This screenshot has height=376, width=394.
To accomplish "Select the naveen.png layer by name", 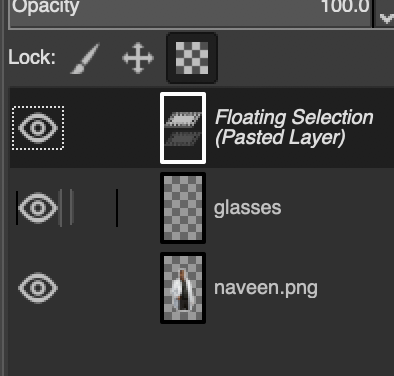I will point(266,288).
